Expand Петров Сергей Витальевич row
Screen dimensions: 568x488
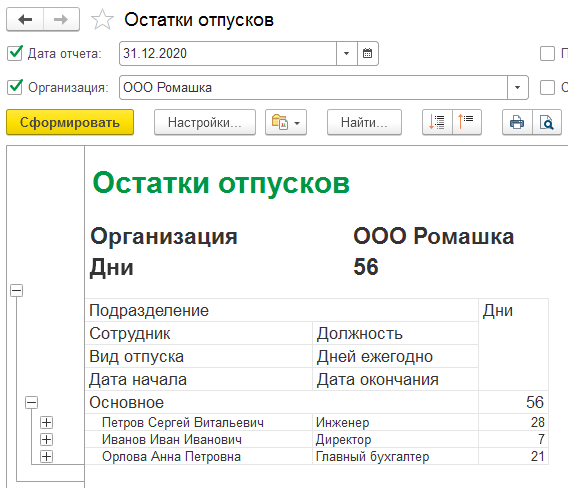pos(46,422)
